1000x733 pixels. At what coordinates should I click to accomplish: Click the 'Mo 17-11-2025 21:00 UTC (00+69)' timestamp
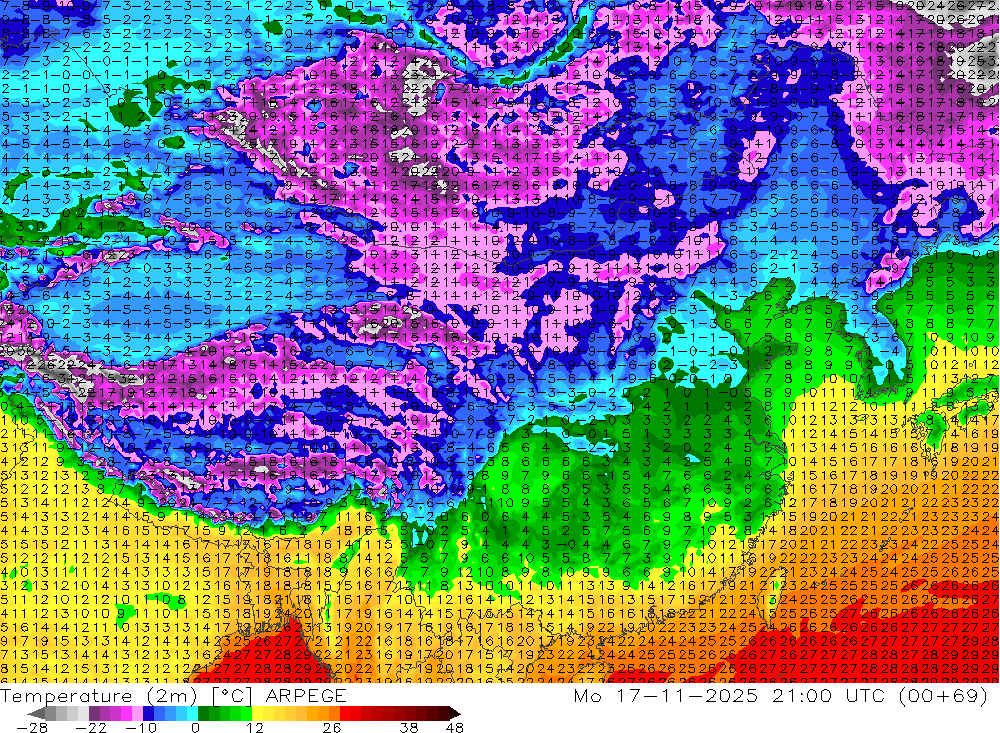781,695
